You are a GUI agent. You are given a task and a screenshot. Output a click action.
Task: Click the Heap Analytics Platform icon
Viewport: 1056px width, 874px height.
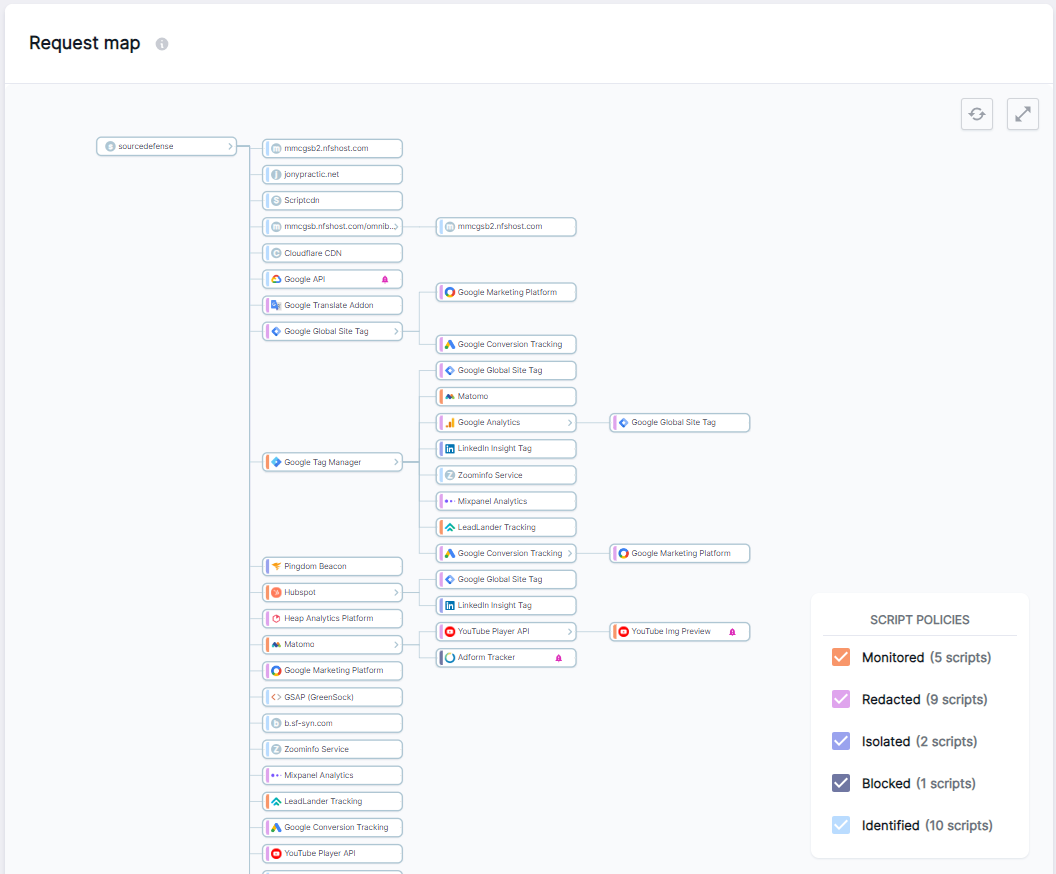coord(276,619)
